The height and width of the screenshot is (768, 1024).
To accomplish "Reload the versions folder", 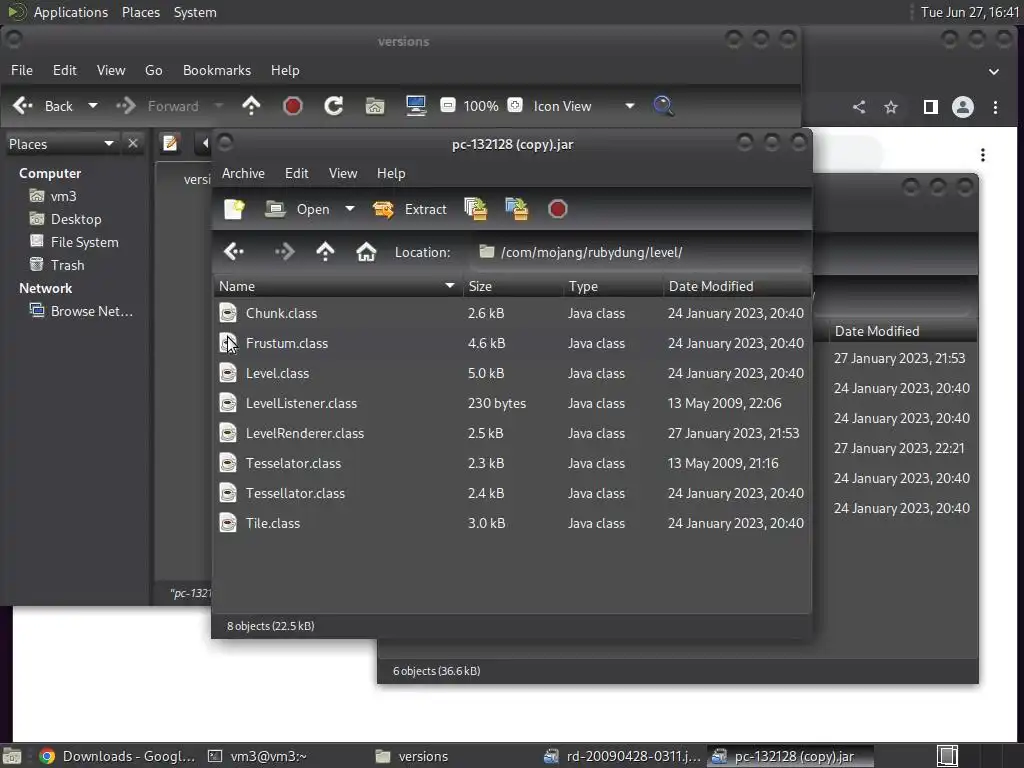I will point(334,106).
